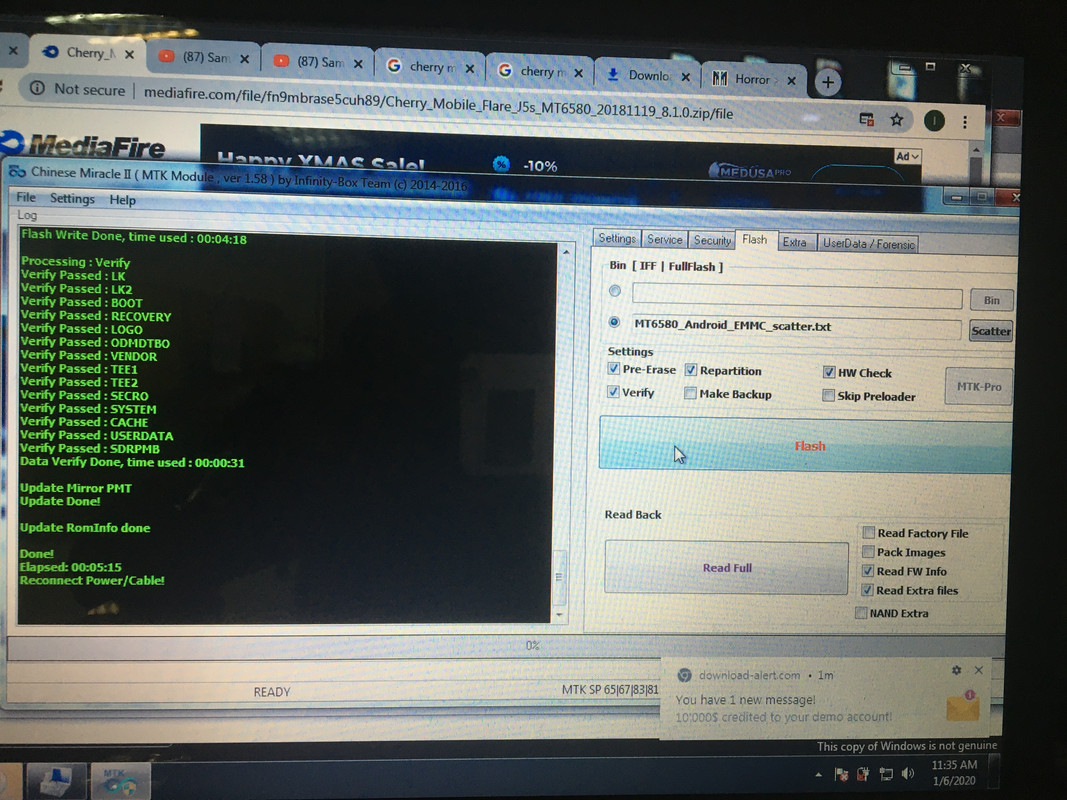1067x800 pixels.
Task: Switch to the Security tab
Action: [x=712, y=240]
